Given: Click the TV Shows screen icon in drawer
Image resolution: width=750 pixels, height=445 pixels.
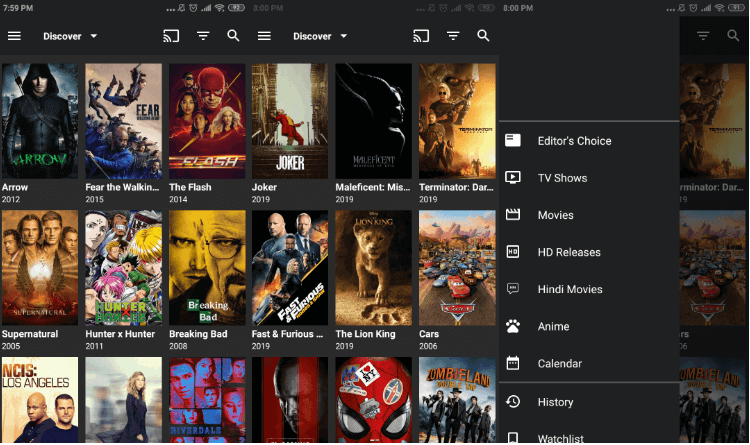Looking at the screenshot, I should pos(513,178).
